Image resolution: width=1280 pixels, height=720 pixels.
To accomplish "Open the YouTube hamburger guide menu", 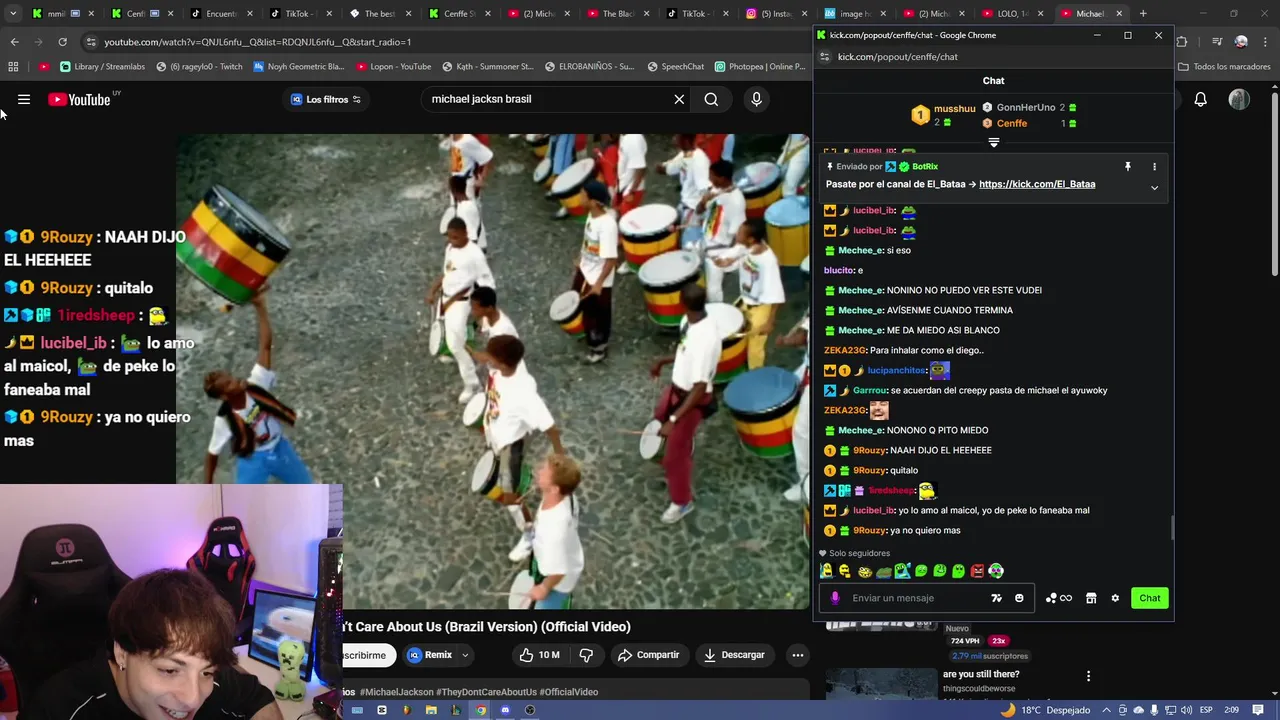I will (x=24, y=99).
